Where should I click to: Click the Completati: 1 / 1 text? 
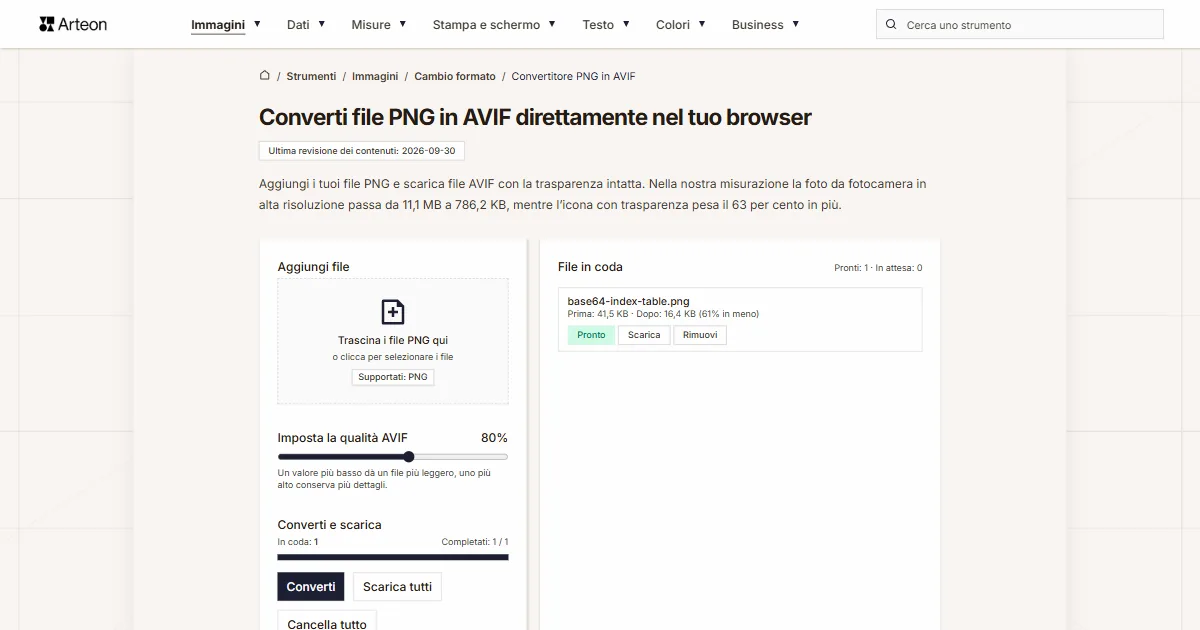[475, 542]
